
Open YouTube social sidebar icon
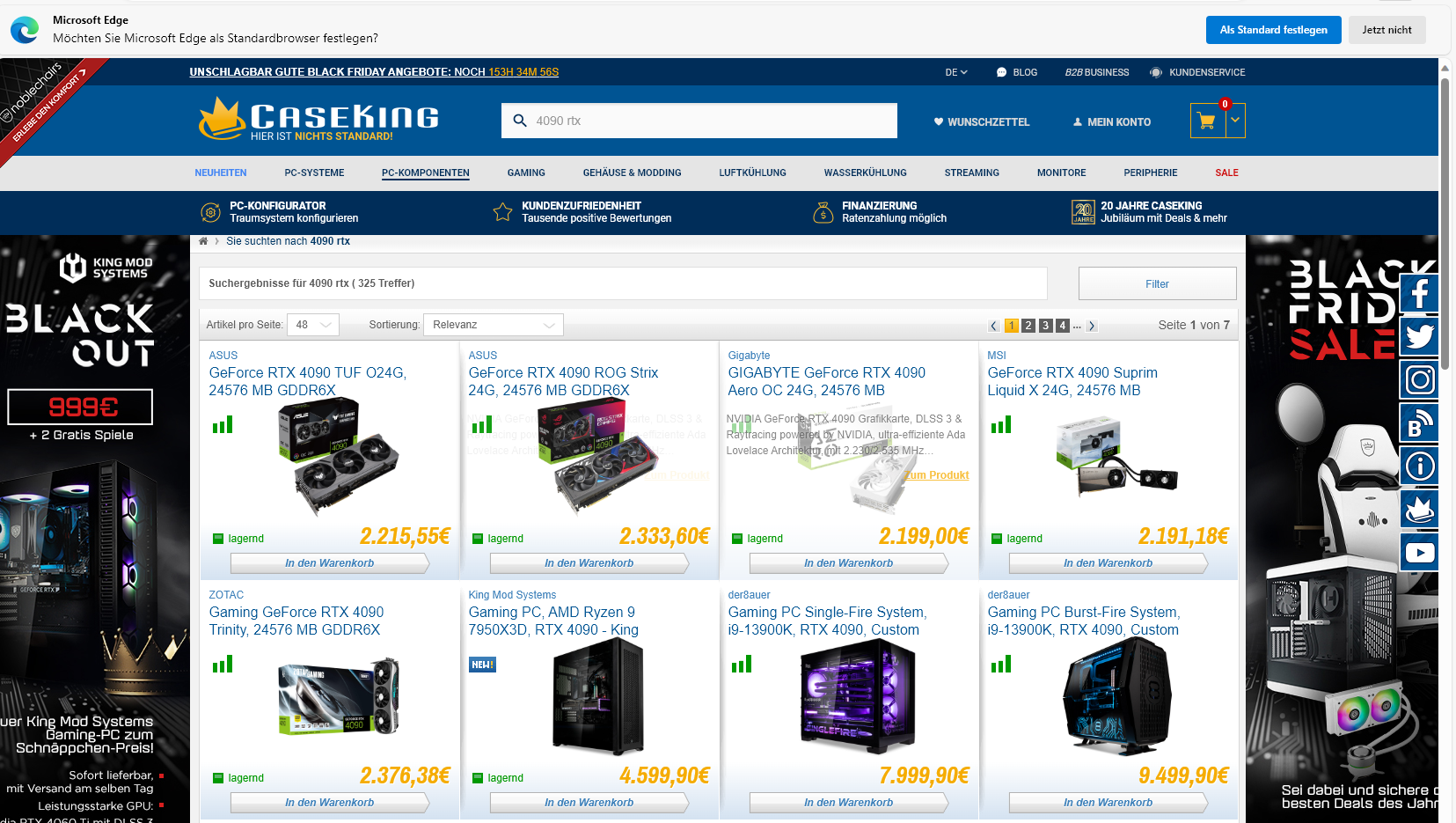(x=1419, y=552)
